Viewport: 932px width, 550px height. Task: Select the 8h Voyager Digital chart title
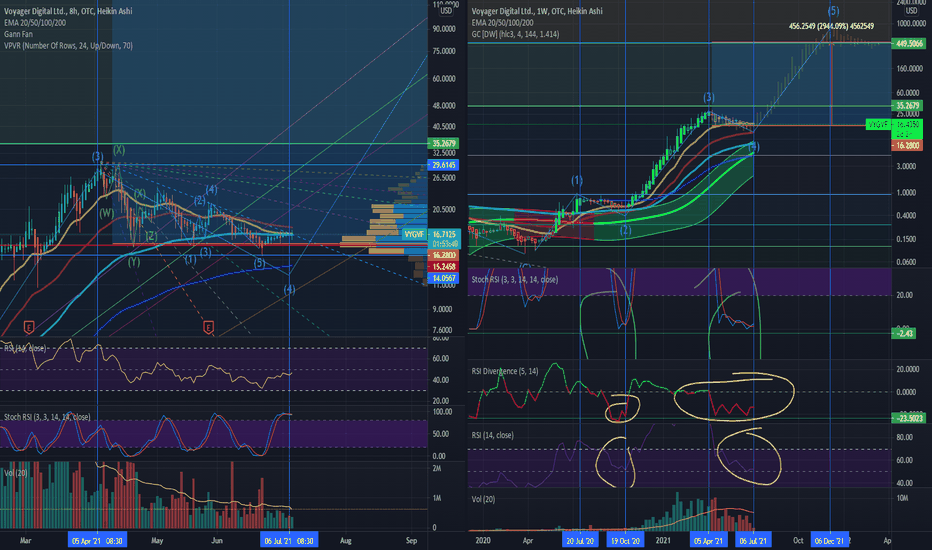tap(68, 11)
